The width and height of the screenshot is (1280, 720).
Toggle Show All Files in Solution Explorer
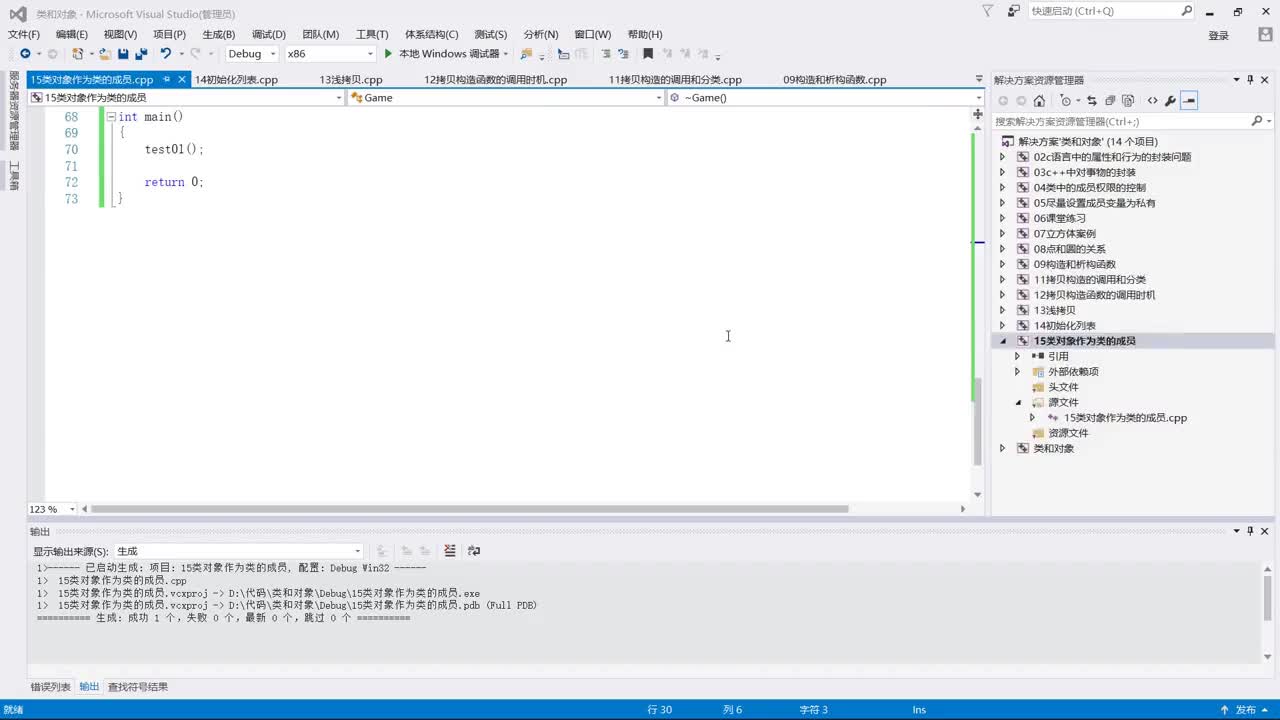coord(1128,101)
